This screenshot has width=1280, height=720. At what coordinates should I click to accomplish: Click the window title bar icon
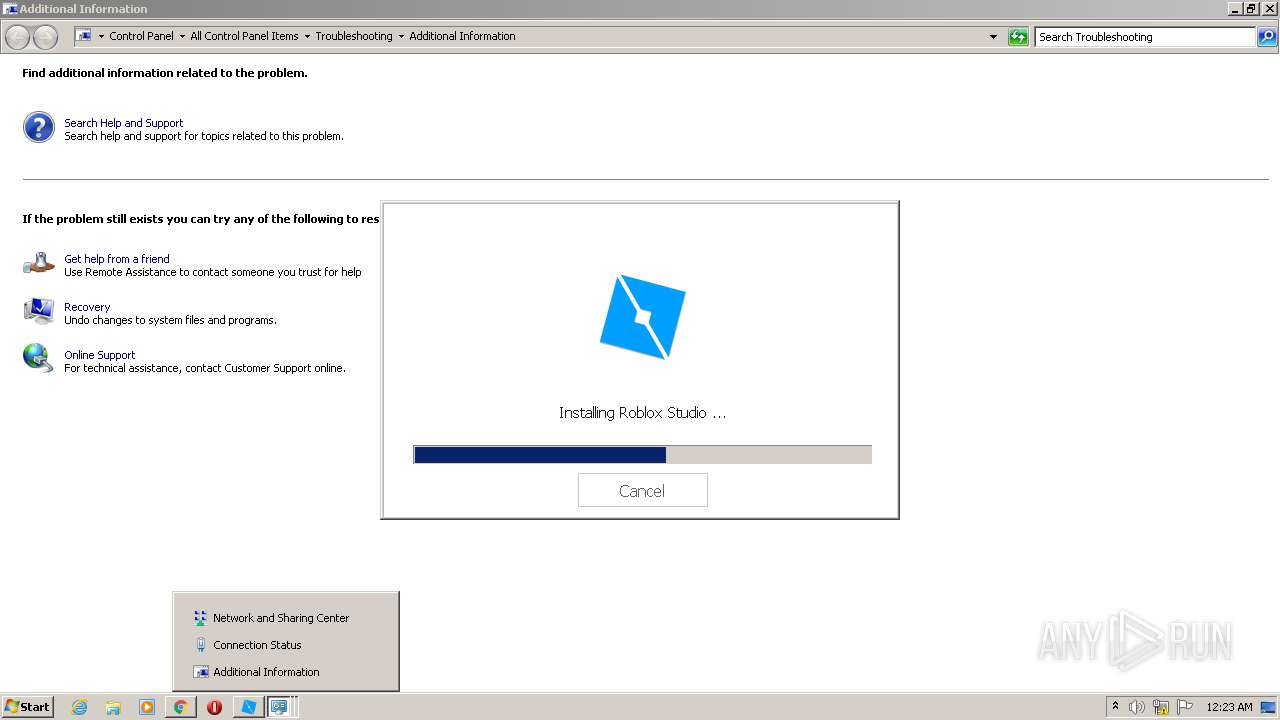tap(10, 8)
